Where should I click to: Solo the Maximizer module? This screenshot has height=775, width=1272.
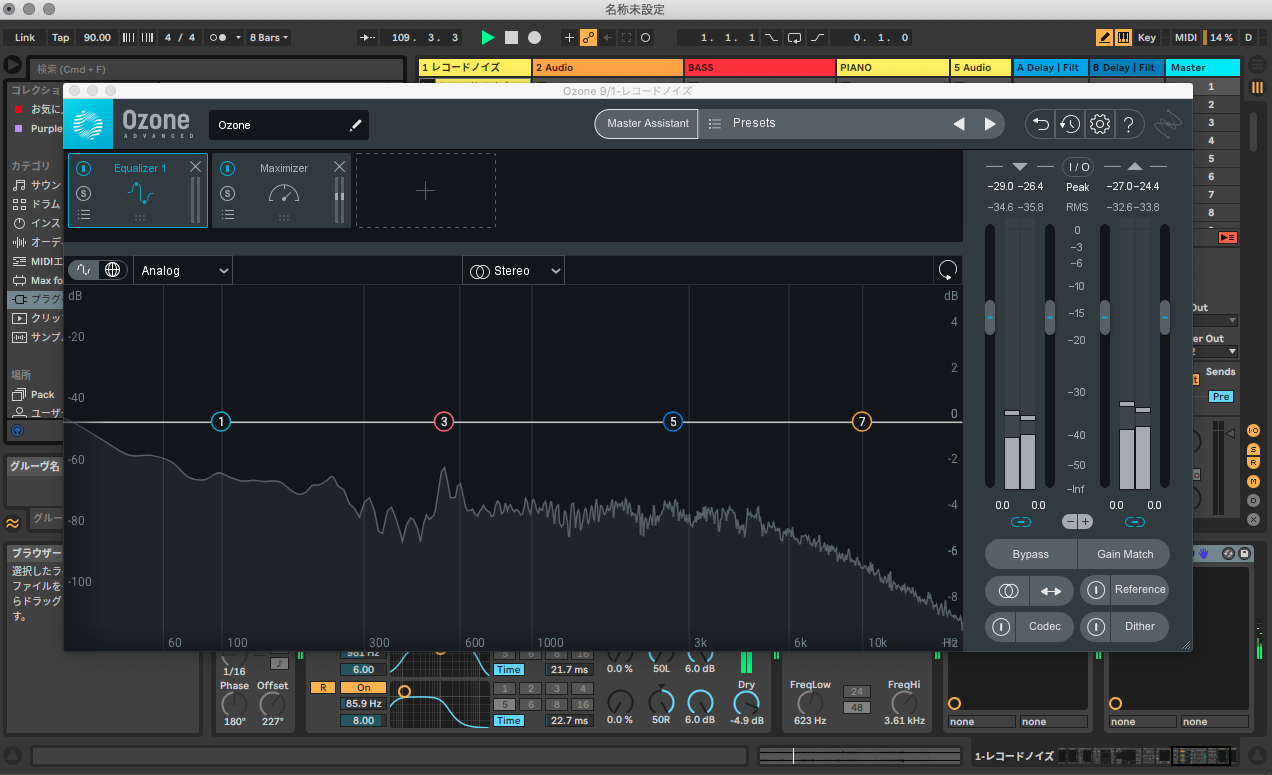pyautogui.click(x=228, y=193)
